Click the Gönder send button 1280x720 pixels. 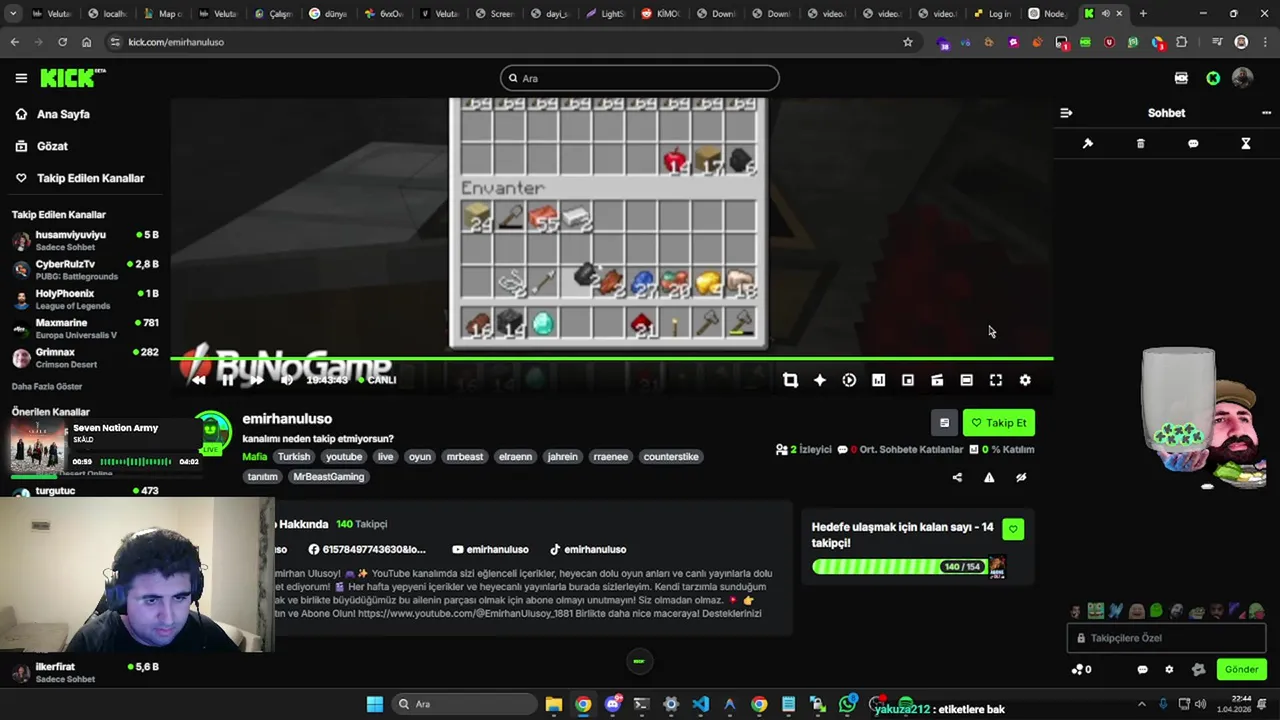1241,670
